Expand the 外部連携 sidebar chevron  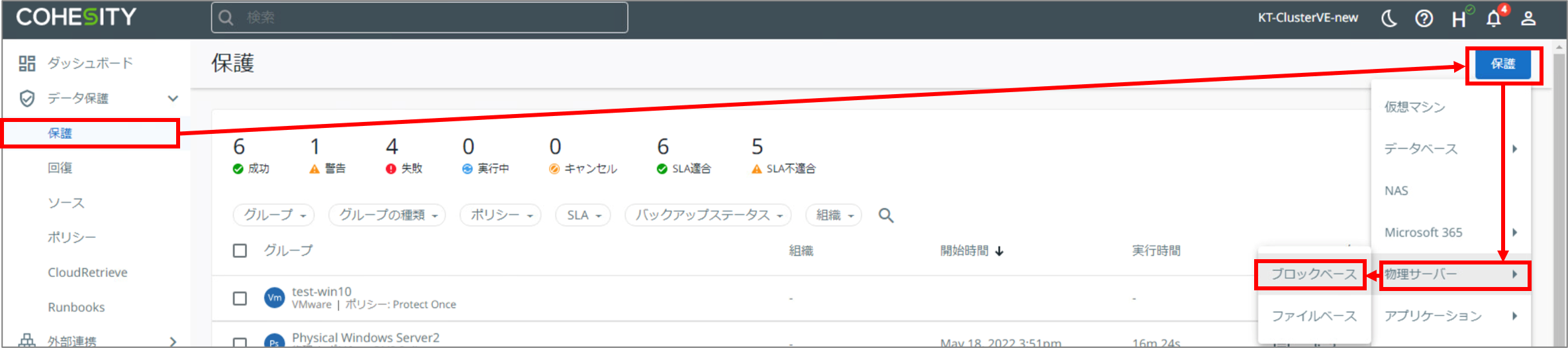[x=173, y=341]
